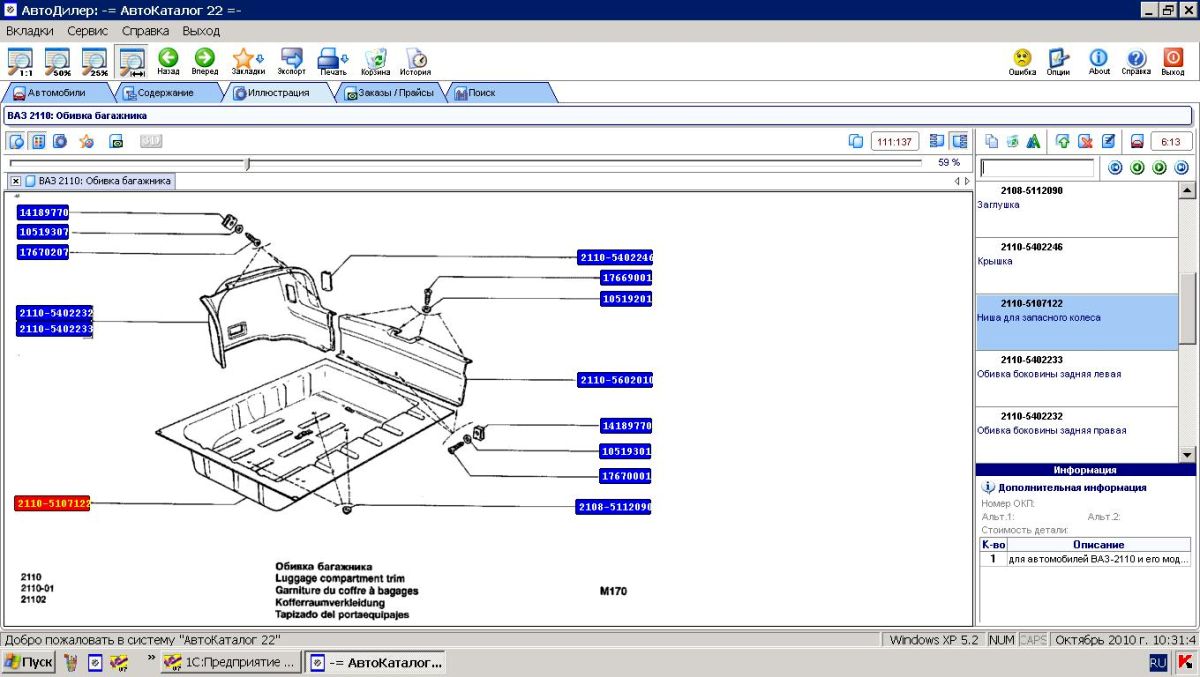Click the star bookmark illustration icon
Viewport: 1200px width, 677px height.
point(87,141)
